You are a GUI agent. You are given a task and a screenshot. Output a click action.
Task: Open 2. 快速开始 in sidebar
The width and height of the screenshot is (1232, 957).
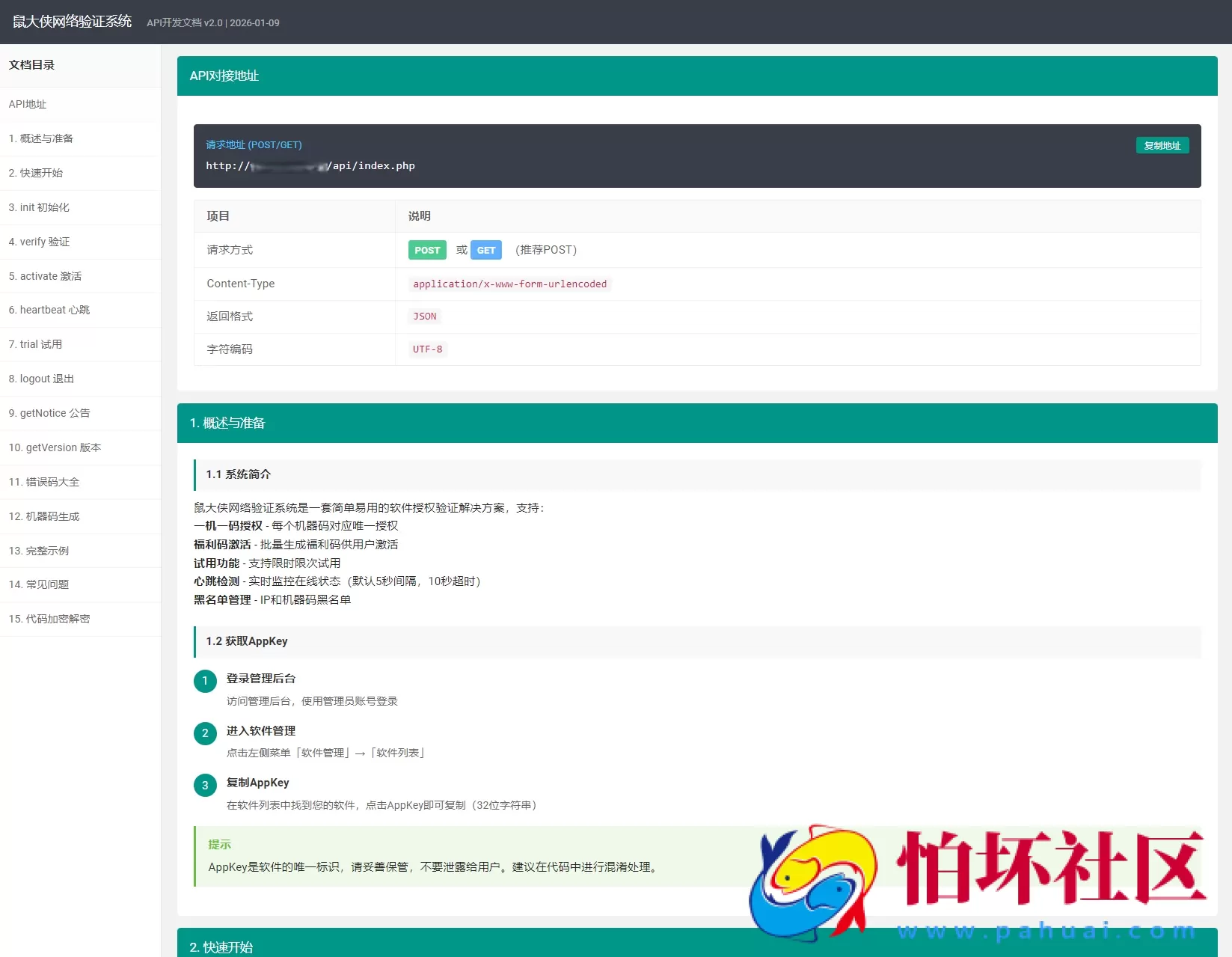(36, 173)
